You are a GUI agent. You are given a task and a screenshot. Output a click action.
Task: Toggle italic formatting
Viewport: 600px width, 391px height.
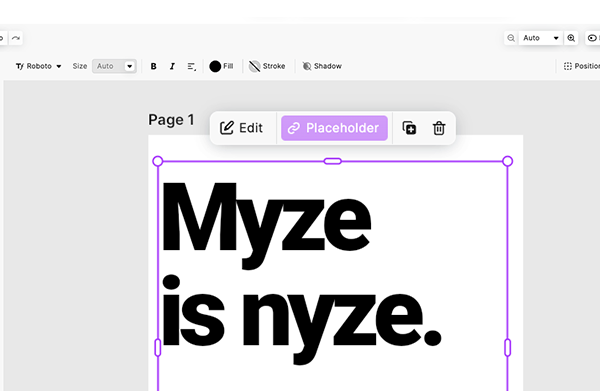tap(172, 66)
